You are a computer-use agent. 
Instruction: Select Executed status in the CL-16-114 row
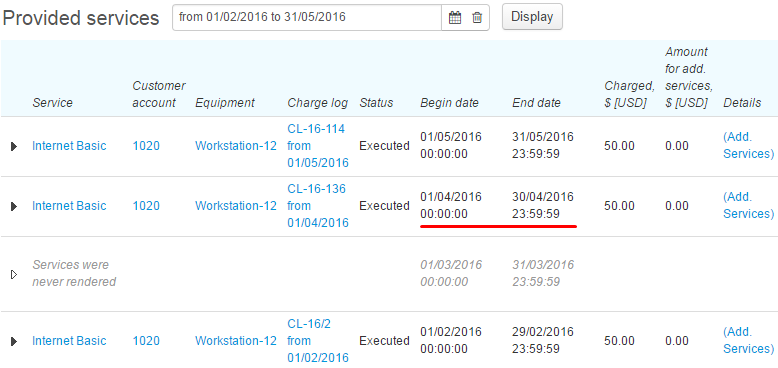pos(385,146)
